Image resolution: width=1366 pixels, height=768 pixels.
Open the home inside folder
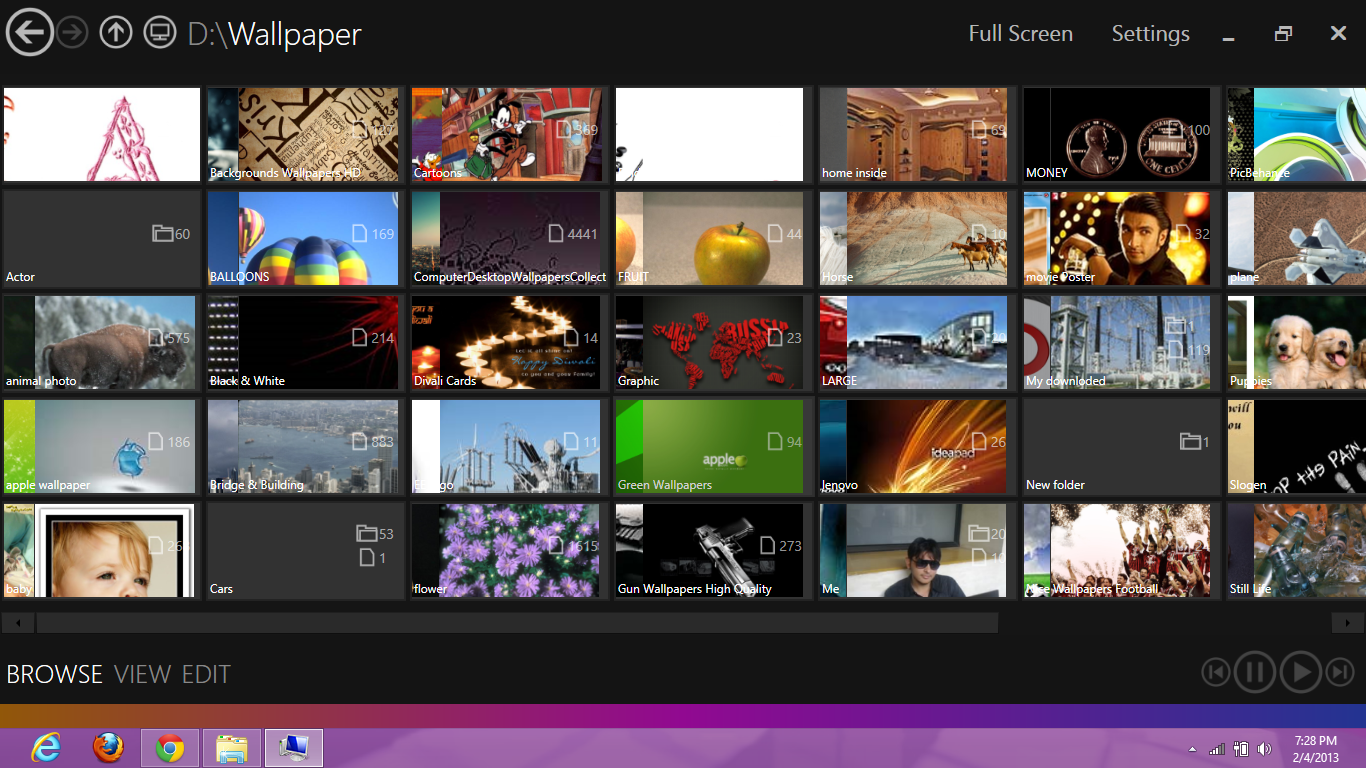click(x=916, y=134)
